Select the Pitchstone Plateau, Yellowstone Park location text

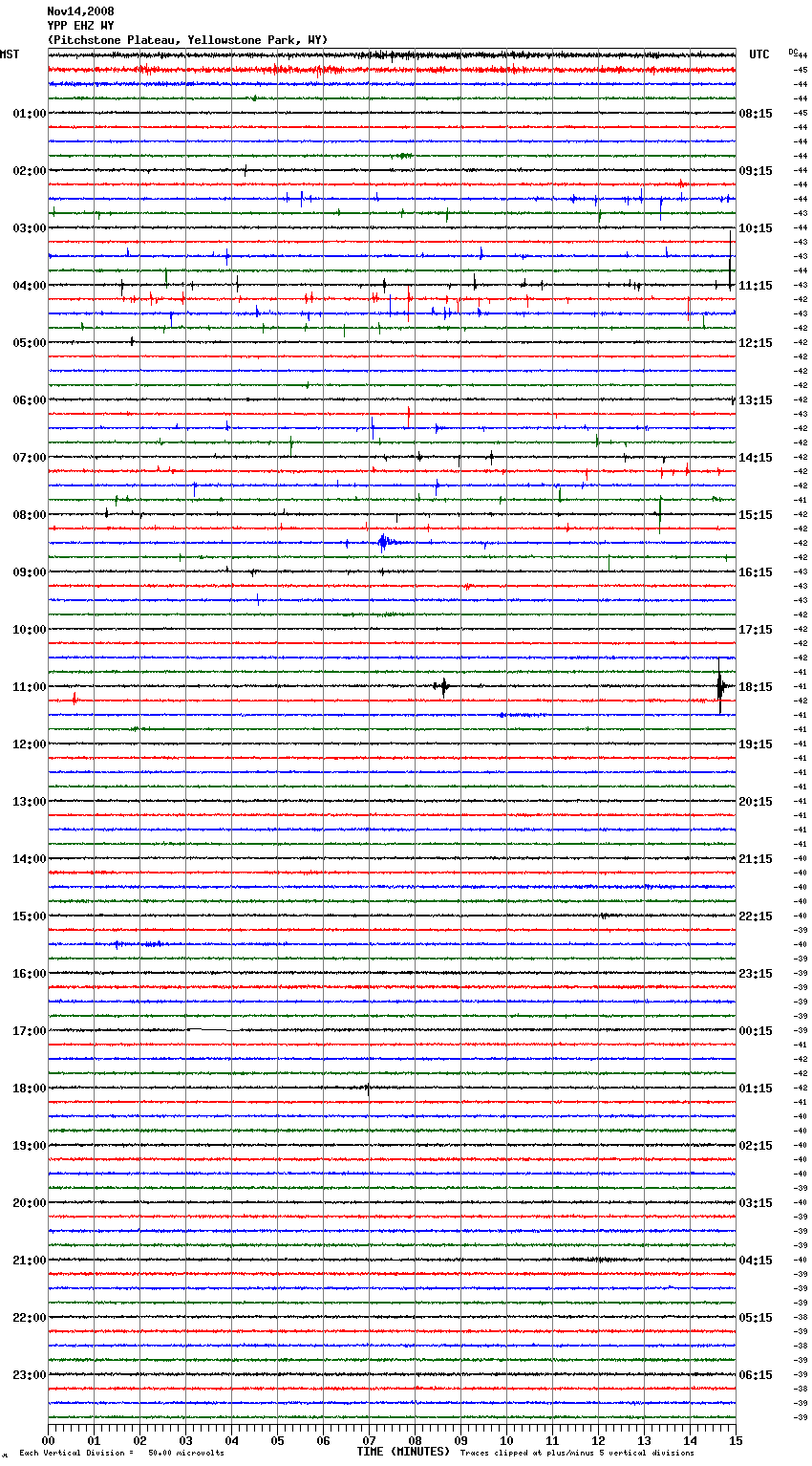pos(187,40)
